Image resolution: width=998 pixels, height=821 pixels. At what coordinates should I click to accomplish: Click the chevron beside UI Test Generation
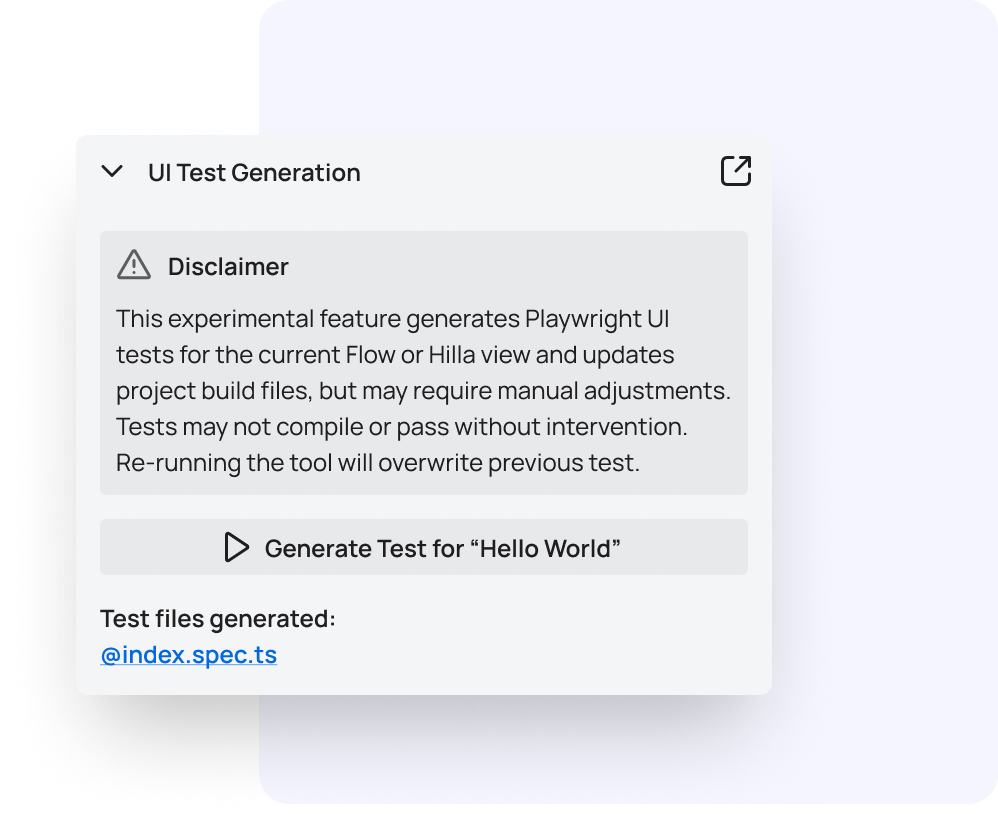tap(113, 172)
